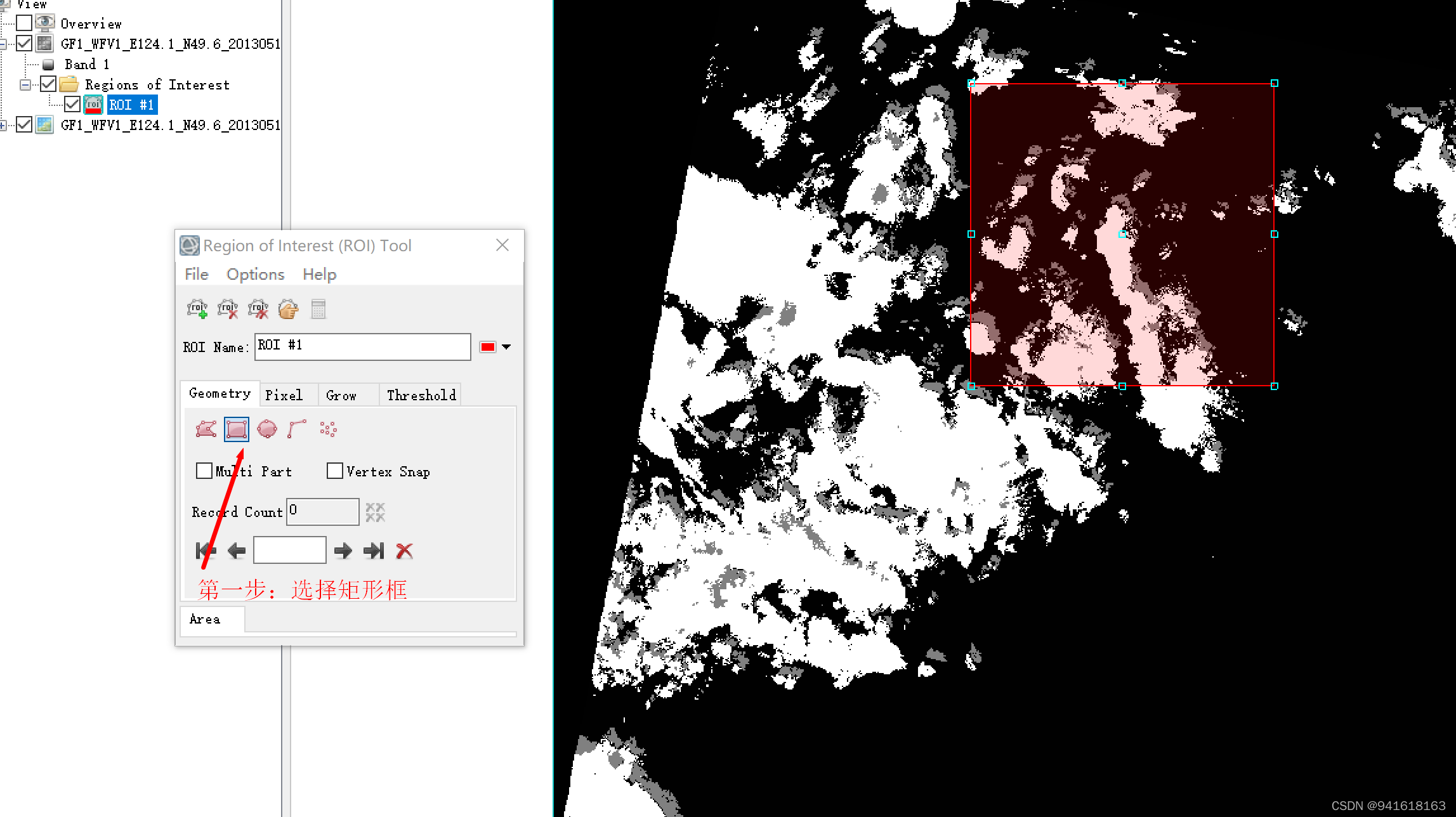Open the ROI color dropdown arrow

click(x=506, y=347)
